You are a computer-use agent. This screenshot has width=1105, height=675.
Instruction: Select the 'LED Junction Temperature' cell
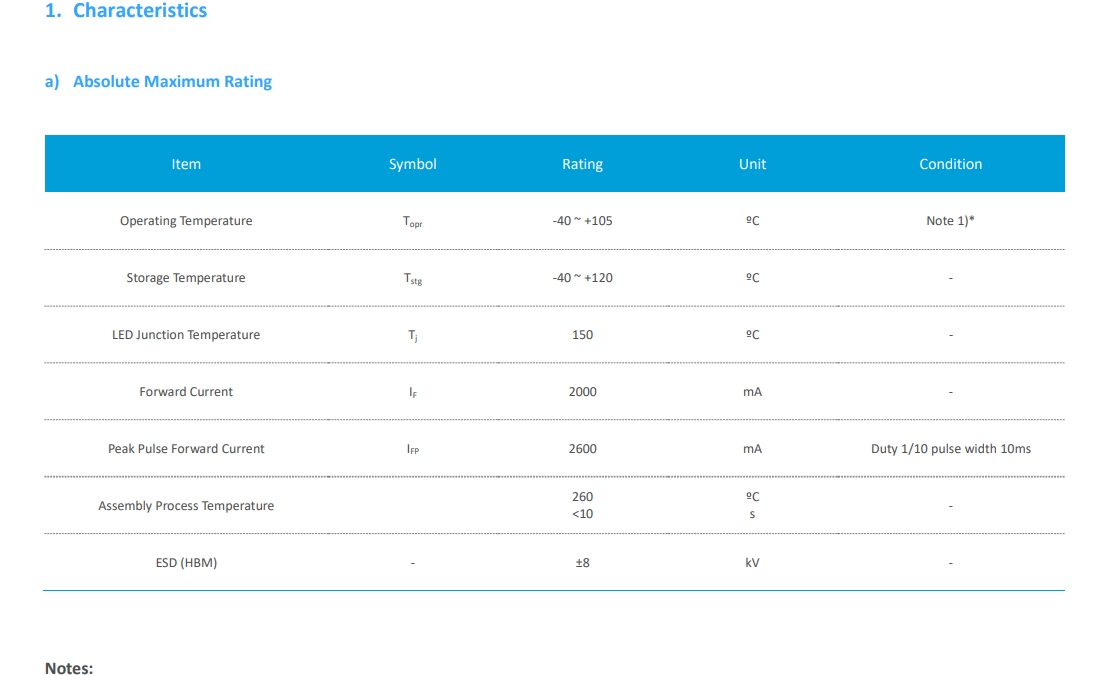pyautogui.click(x=186, y=335)
